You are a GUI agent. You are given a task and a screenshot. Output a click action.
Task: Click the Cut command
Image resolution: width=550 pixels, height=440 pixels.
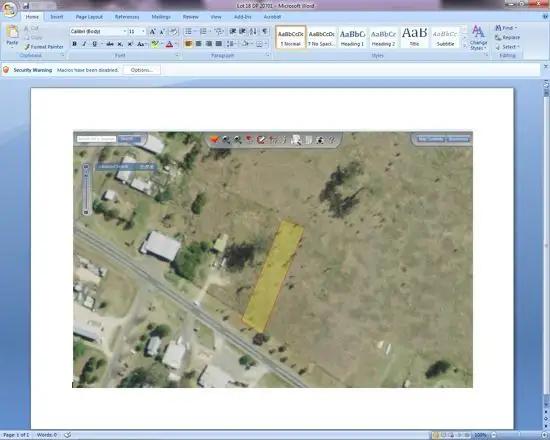[31, 28]
